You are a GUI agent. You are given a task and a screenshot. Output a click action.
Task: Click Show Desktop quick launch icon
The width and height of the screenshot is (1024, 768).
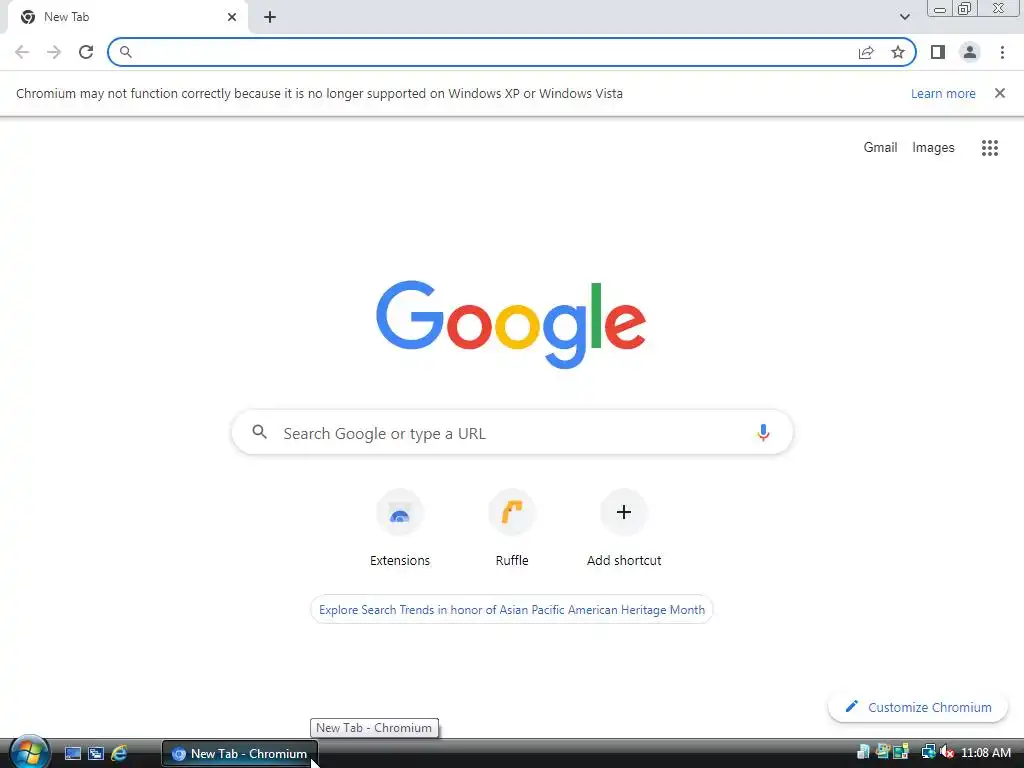pos(72,754)
